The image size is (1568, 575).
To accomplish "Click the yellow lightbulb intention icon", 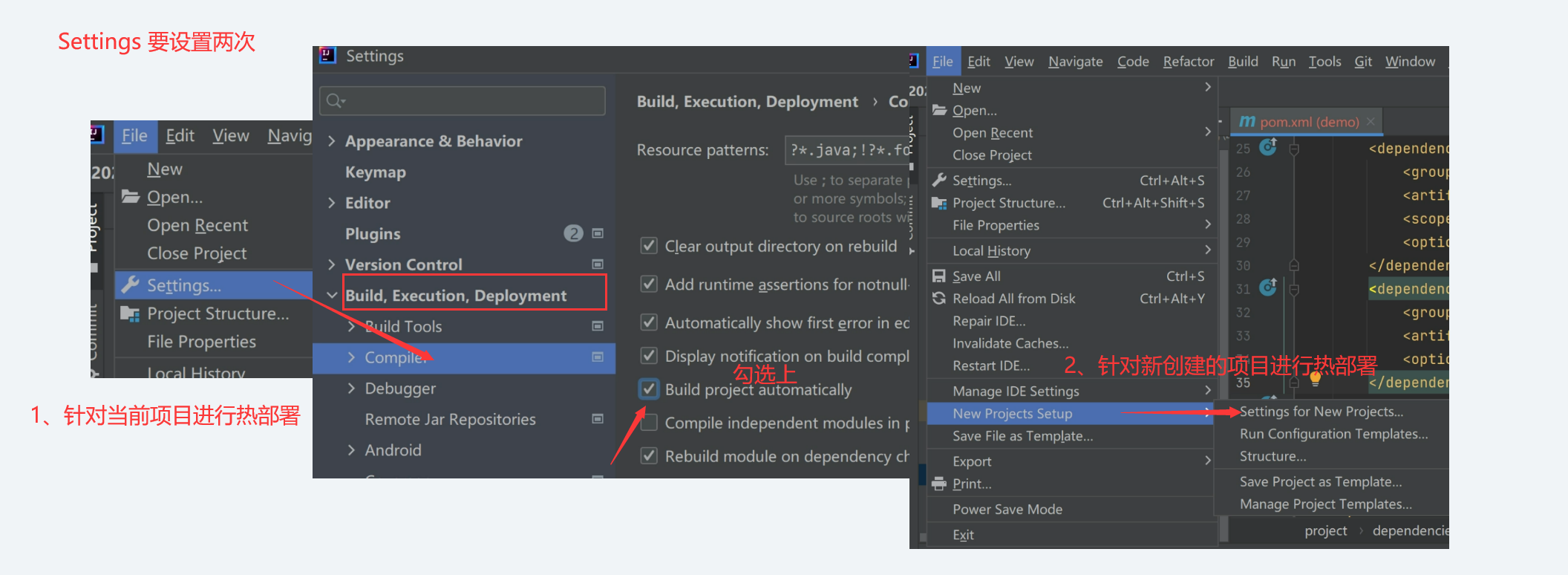I will coord(1316,378).
